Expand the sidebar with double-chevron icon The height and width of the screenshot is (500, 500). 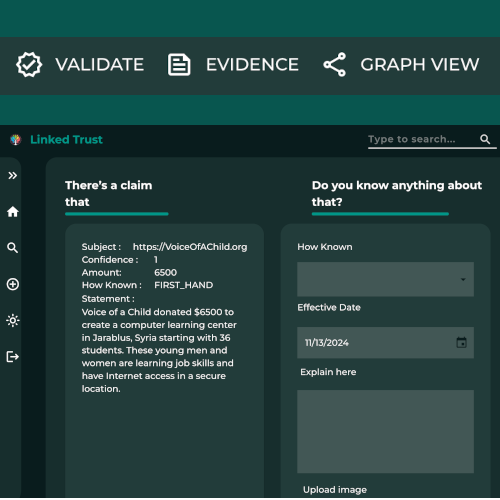click(13, 175)
